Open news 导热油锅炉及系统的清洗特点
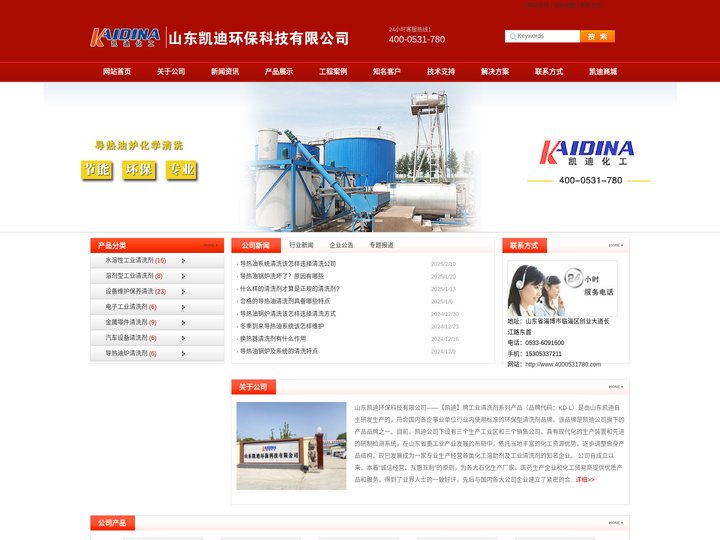Viewport: 720px width, 540px height. (279, 351)
